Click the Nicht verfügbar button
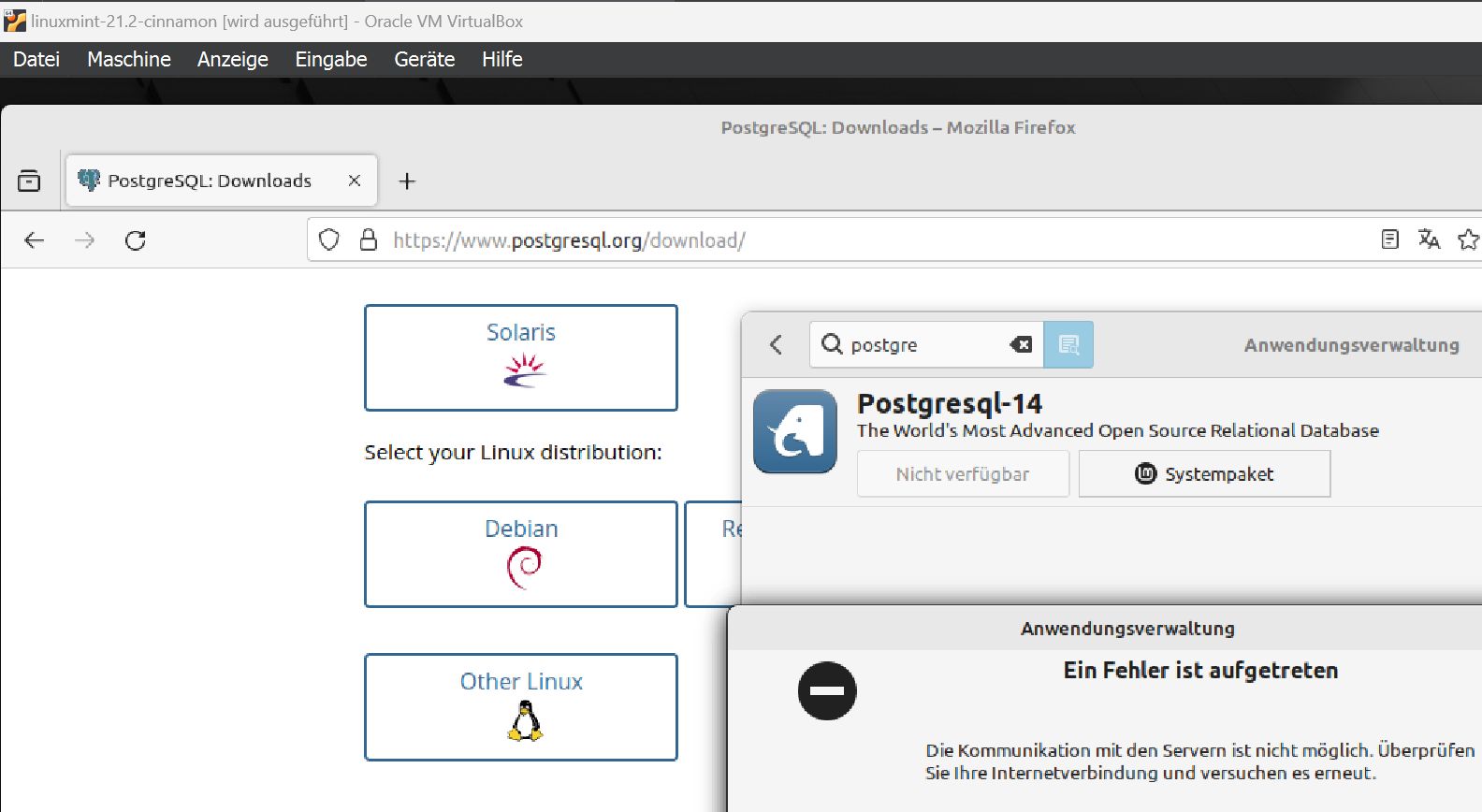This screenshot has width=1482, height=812. tap(963, 473)
